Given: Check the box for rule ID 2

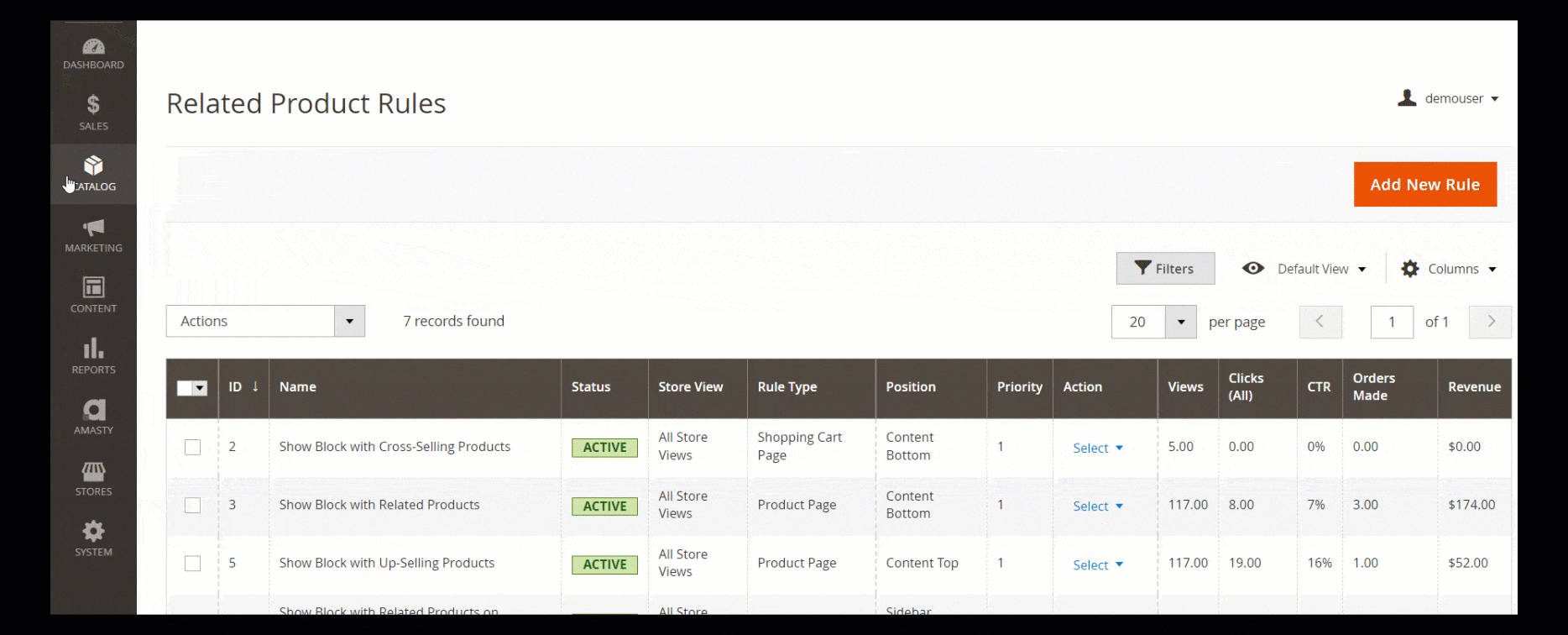Looking at the screenshot, I should [193, 447].
